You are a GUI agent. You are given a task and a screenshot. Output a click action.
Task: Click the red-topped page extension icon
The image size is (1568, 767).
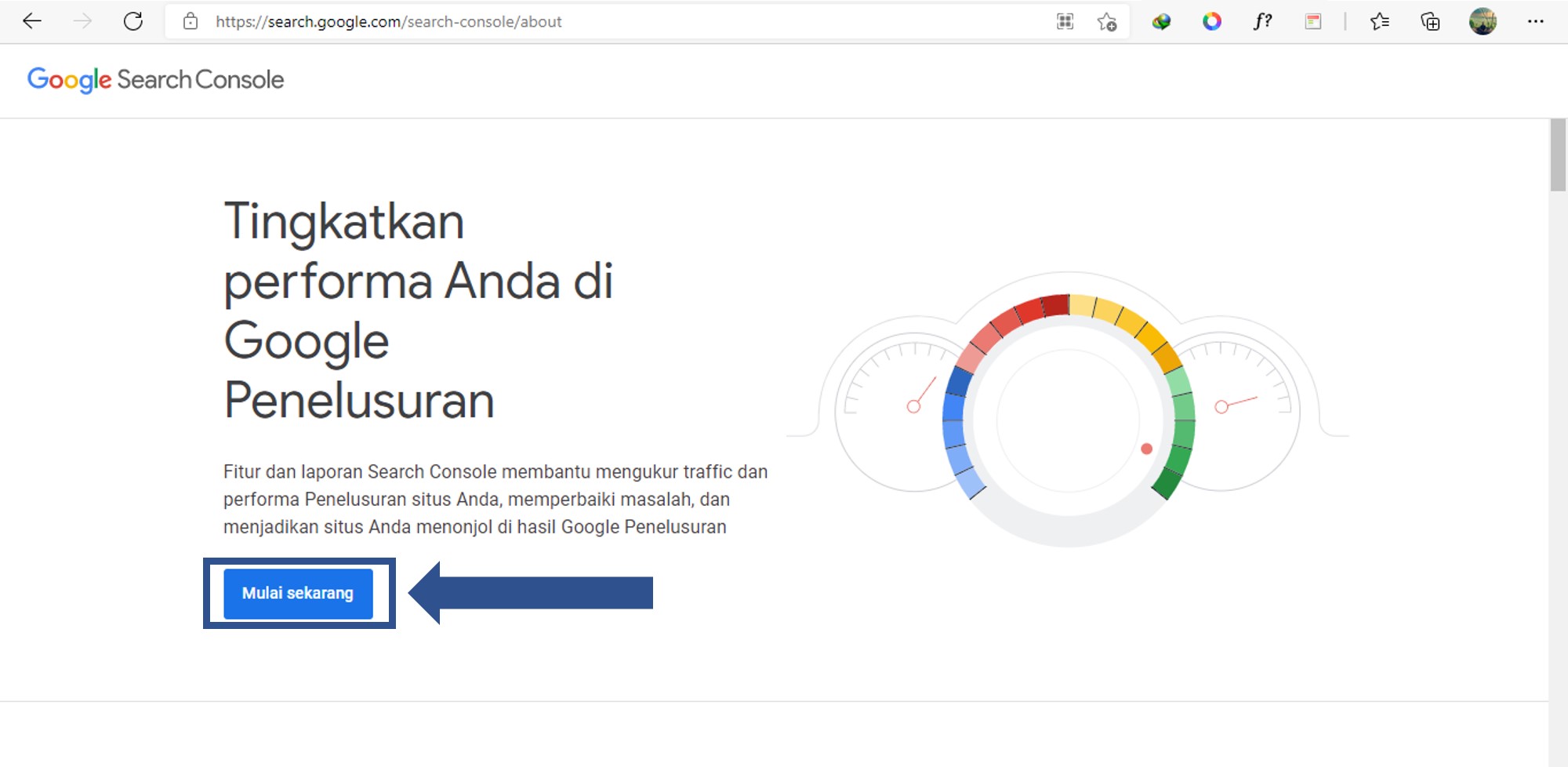pyautogui.click(x=1313, y=21)
